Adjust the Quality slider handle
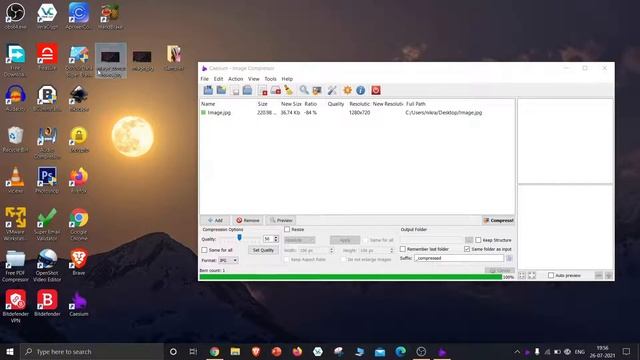Viewport: 640px width, 360px height. point(240,238)
